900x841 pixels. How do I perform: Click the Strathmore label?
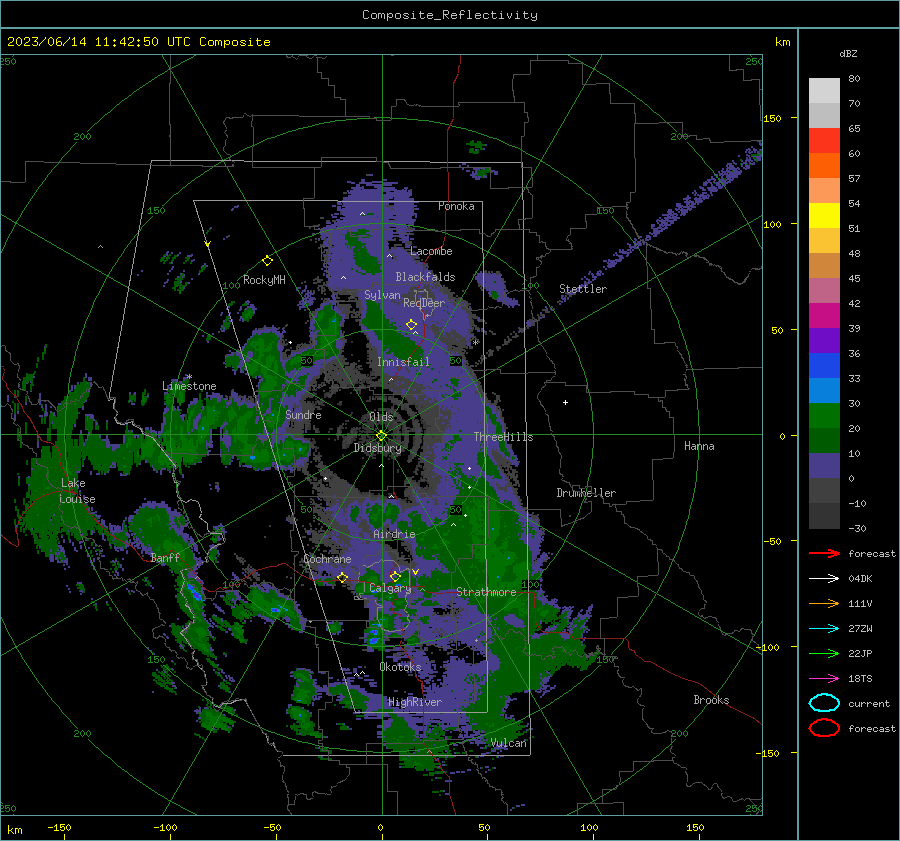486,592
